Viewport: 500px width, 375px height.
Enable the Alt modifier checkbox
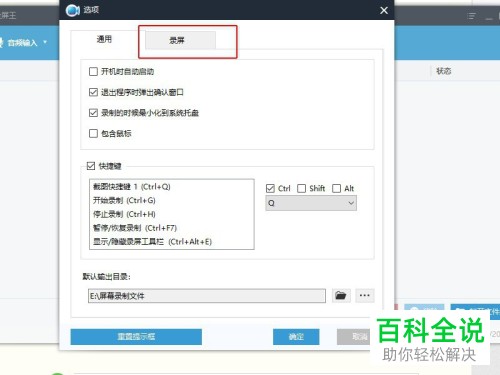pos(337,189)
